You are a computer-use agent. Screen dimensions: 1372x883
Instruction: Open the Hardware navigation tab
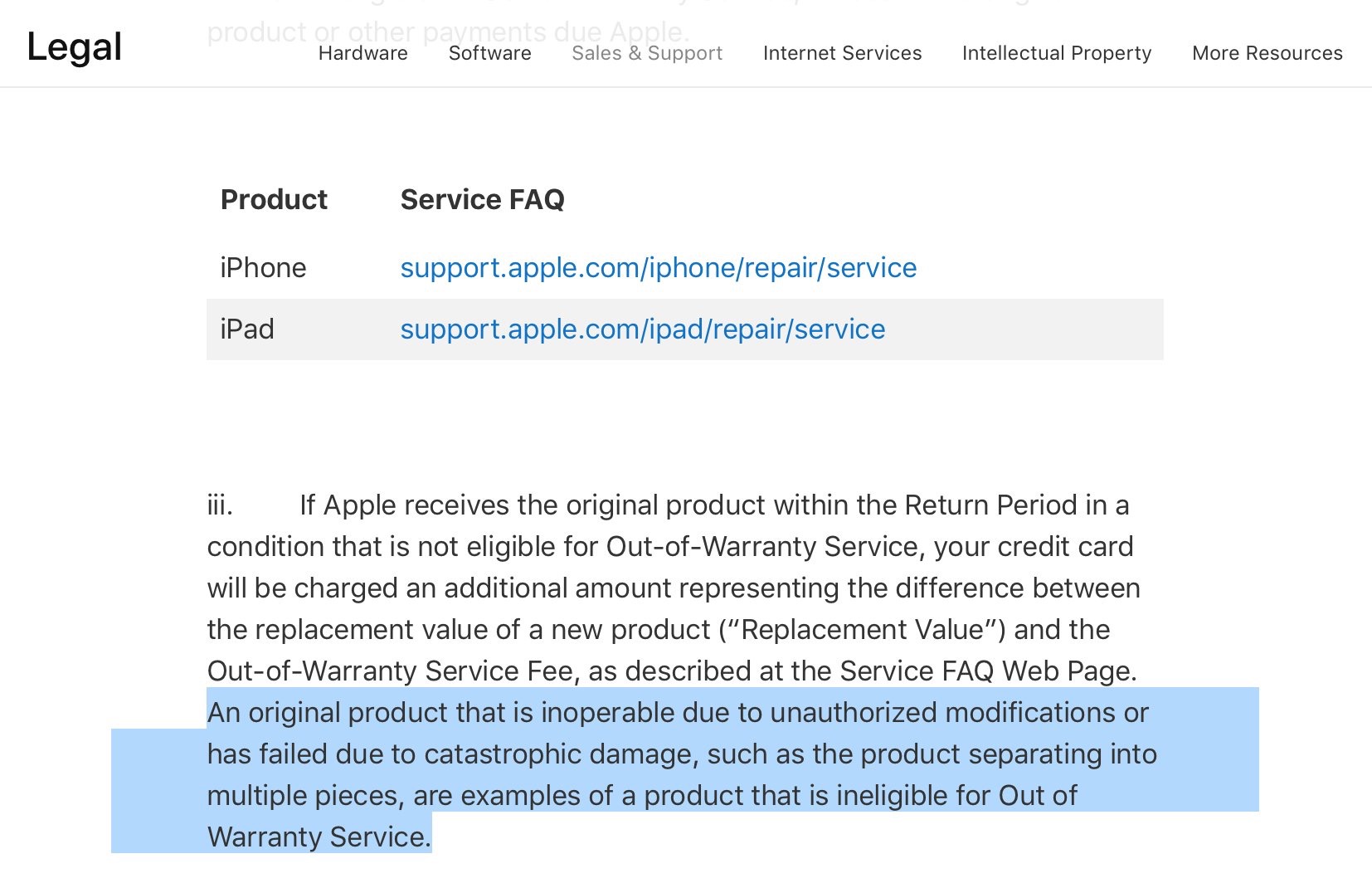tap(362, 53)
